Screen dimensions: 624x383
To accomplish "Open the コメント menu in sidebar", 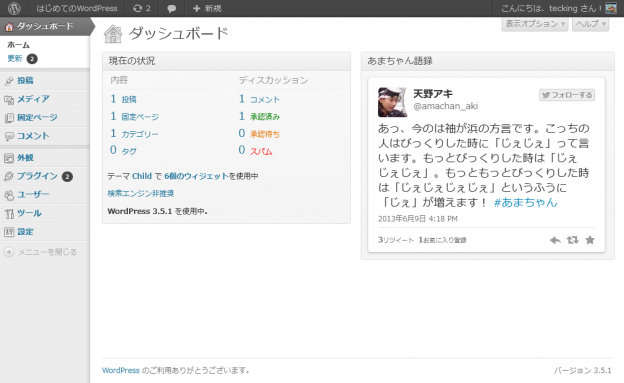I will pyautogui.click(x=33, y=136).
